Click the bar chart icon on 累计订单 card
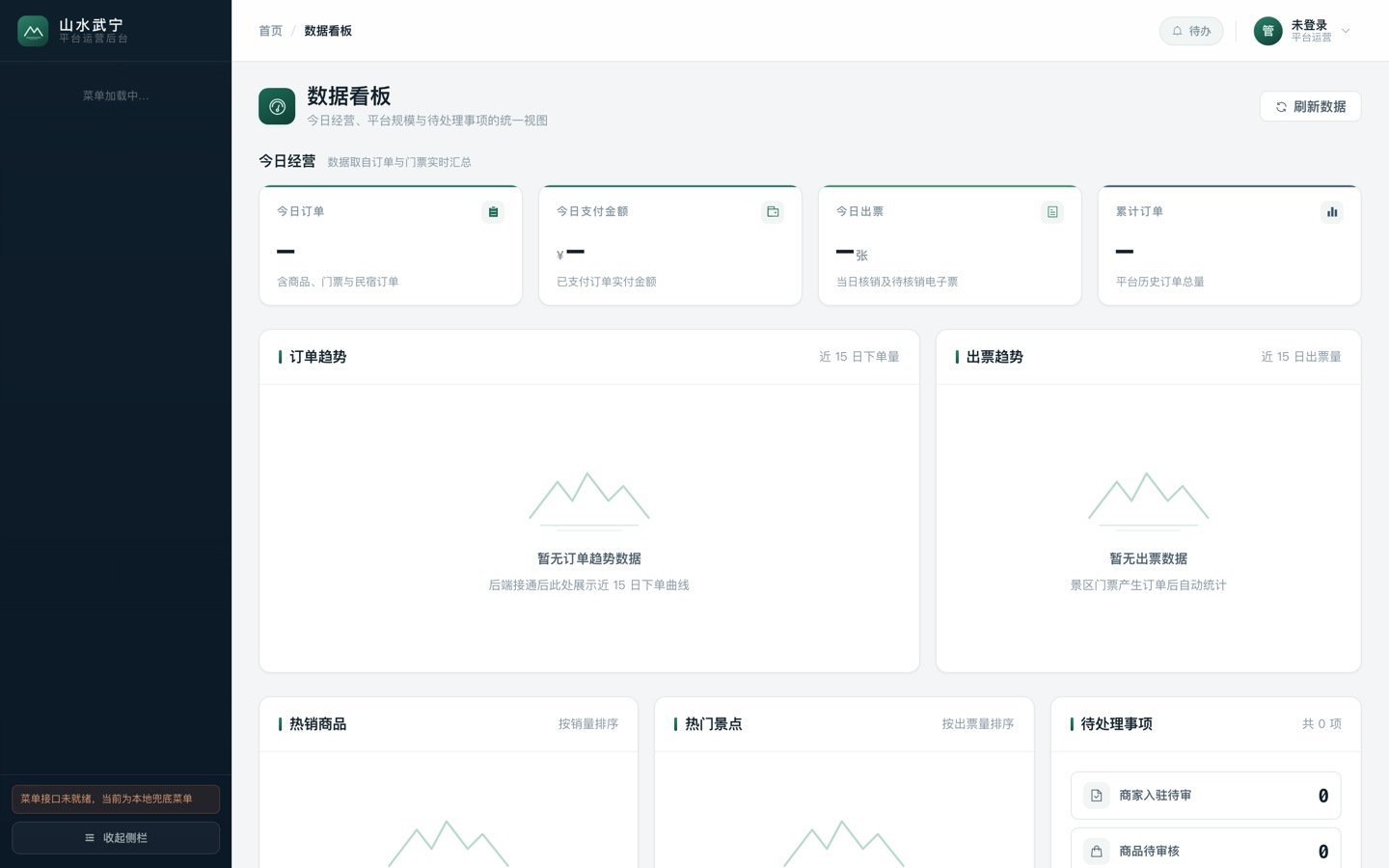Image resolution: width=1389 pixels, height=868 pixels. tap(1332, 212)
